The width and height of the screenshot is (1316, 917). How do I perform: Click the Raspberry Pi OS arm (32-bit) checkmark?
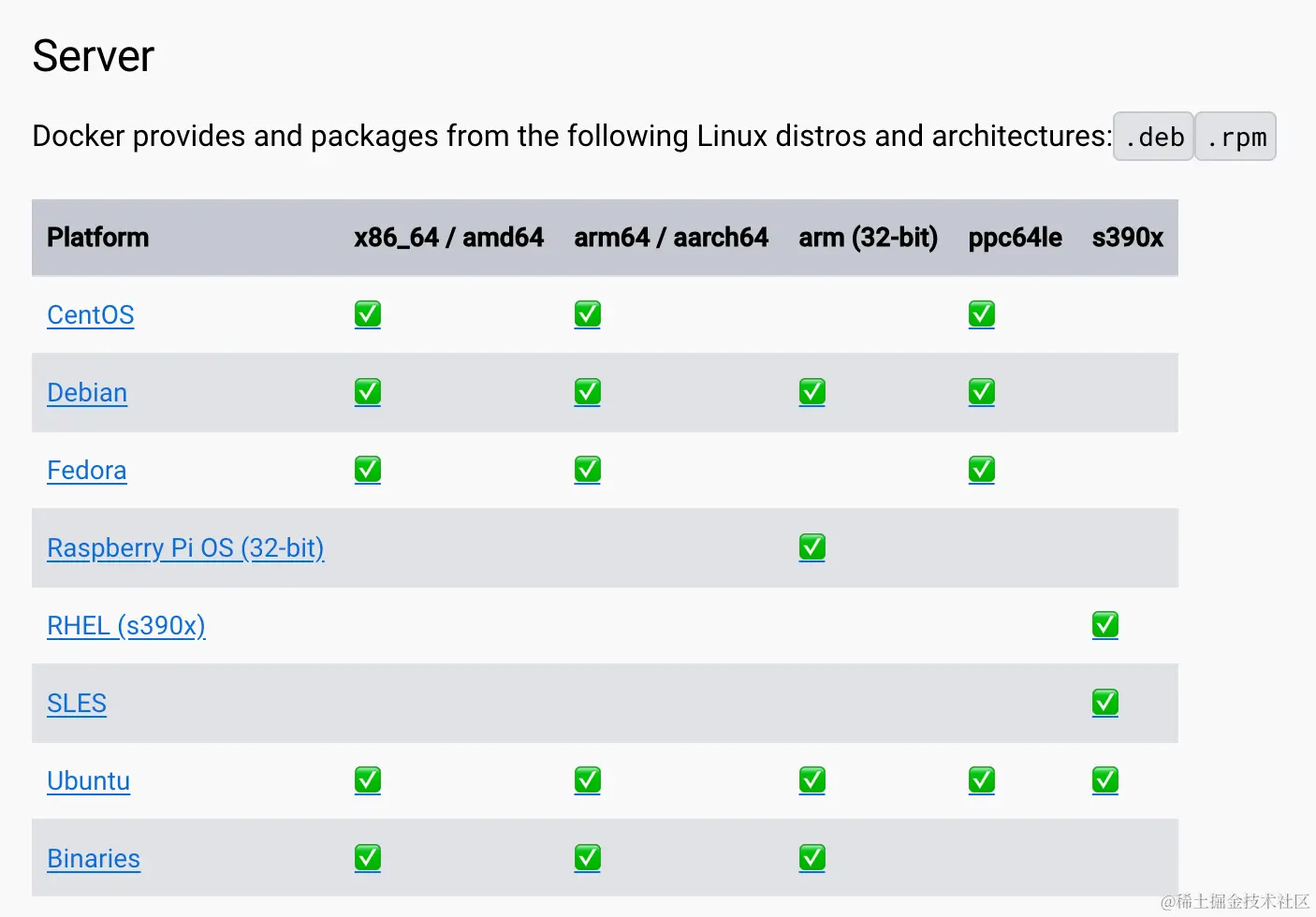(812, 547)
